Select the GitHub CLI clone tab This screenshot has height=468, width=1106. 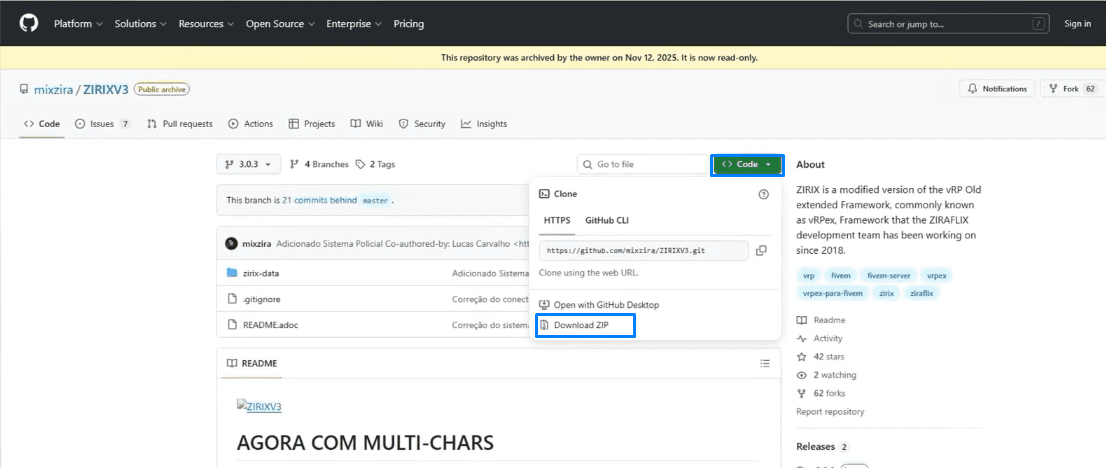607,220
